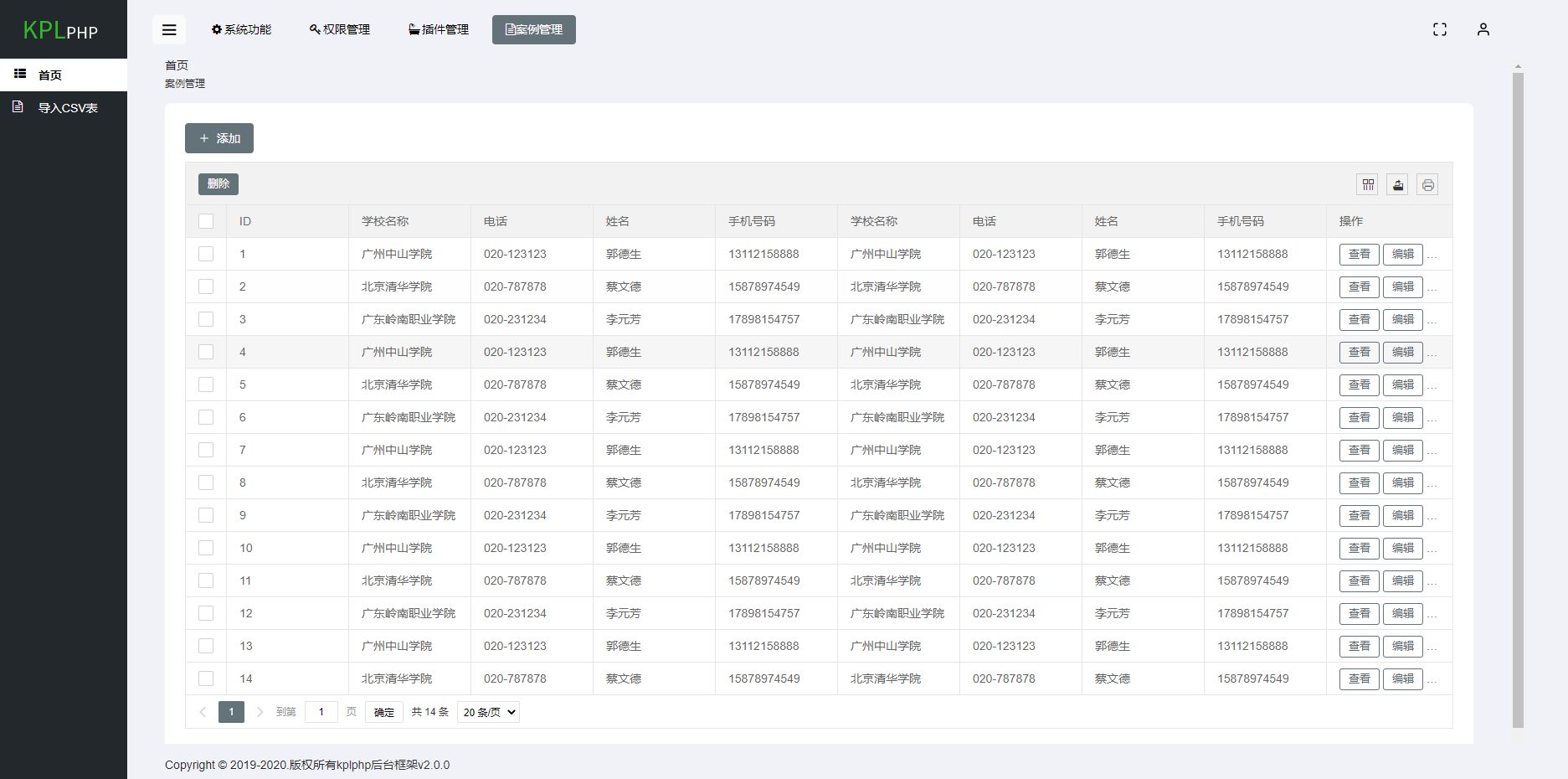Show more actions ellipsis for row 14

tap(1432, 680)
